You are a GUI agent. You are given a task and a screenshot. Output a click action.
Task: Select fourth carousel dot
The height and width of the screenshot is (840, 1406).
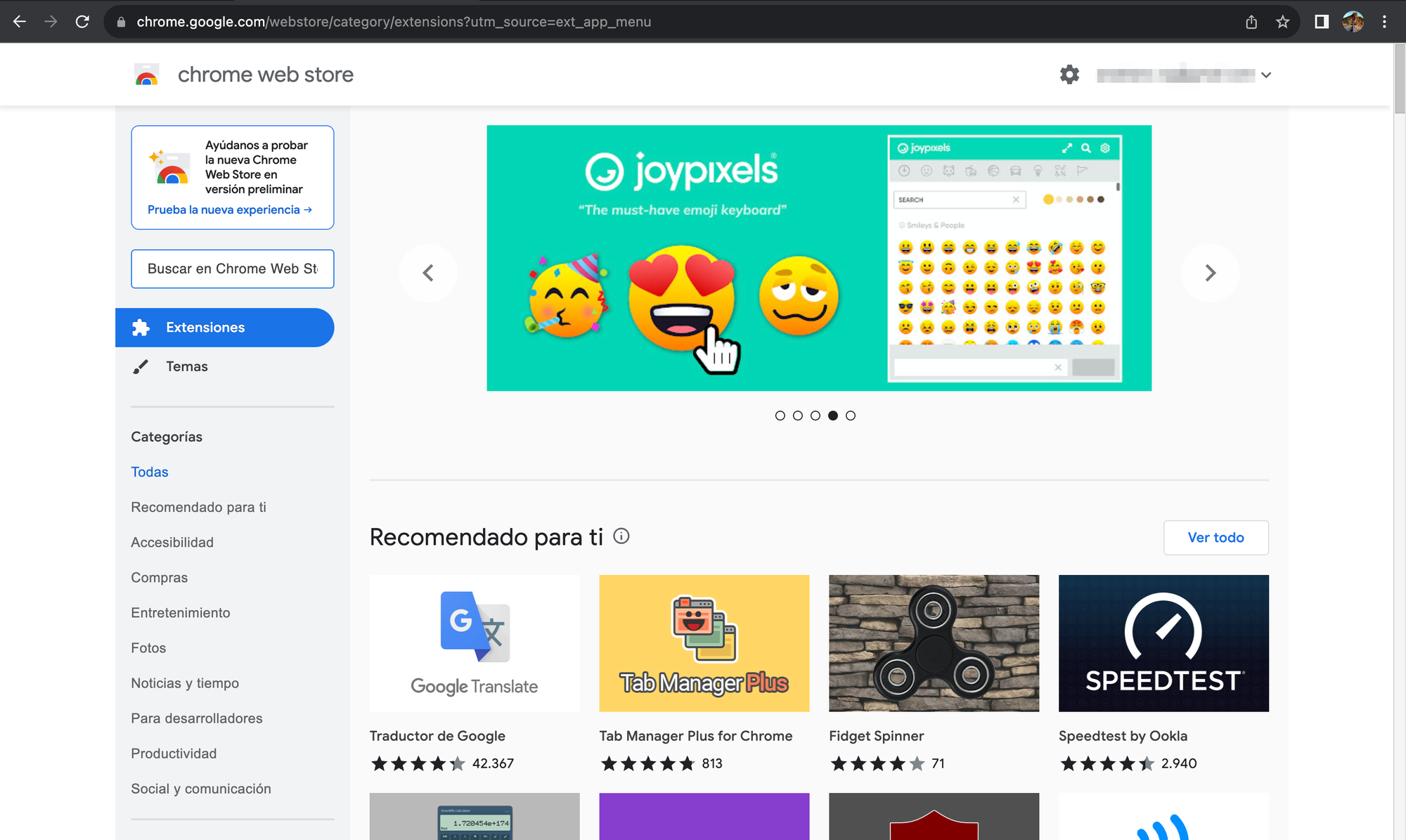tap(832, 415)
